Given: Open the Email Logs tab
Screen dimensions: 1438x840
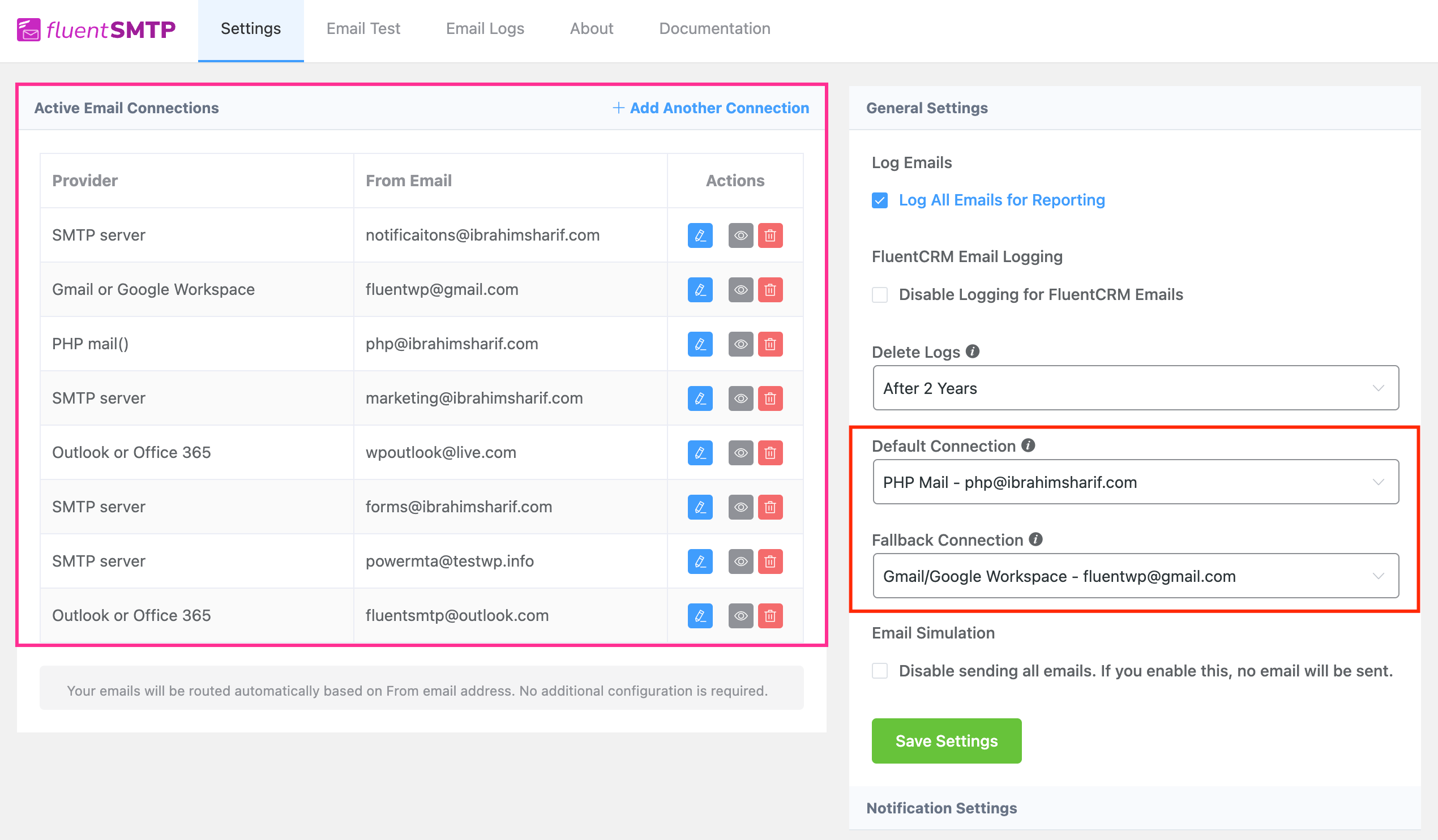Looking at the screenshot, I should pyautogui.click(x=485, y=28).
